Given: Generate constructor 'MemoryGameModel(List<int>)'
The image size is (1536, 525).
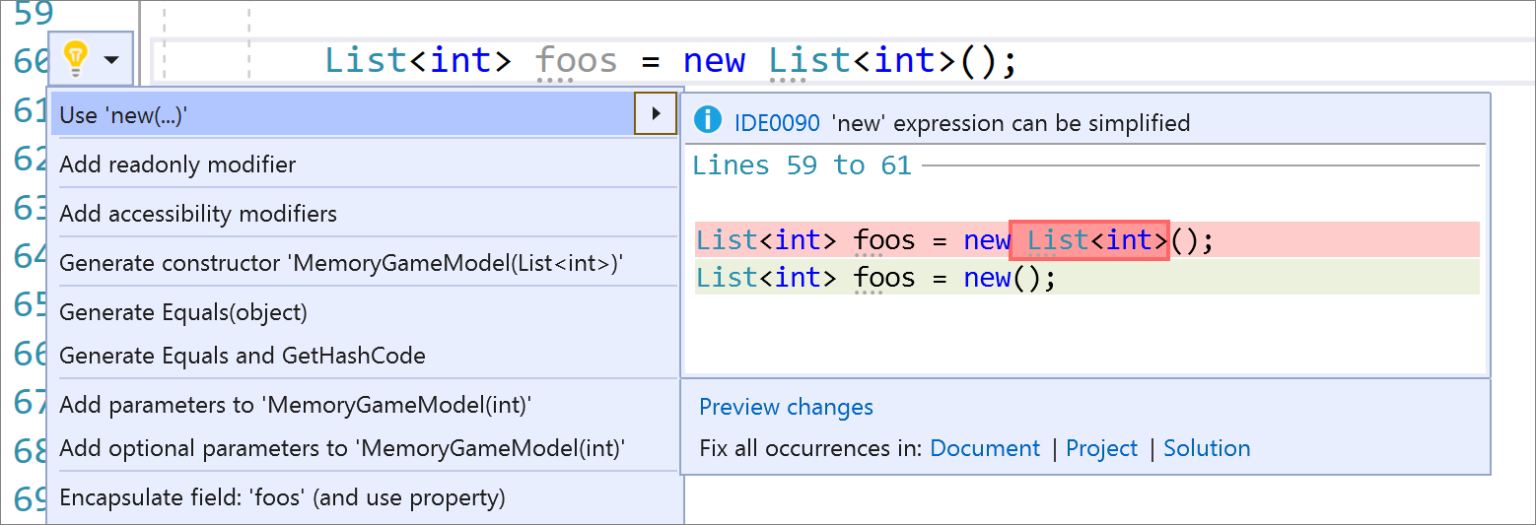Looking at the screenshot, I should (341, 263).
